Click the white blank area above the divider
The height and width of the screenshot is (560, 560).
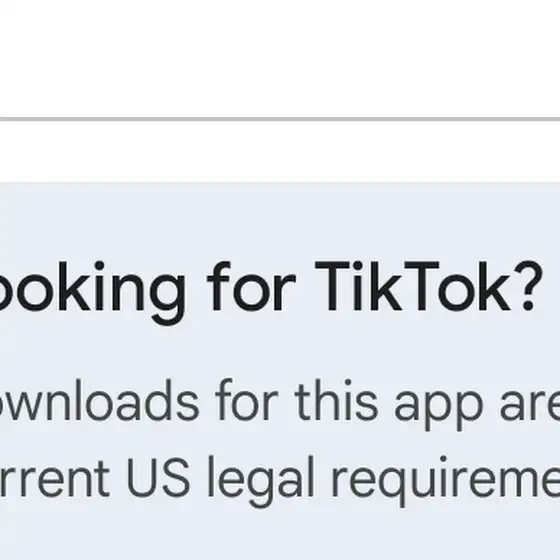click(x=280, y=58)
